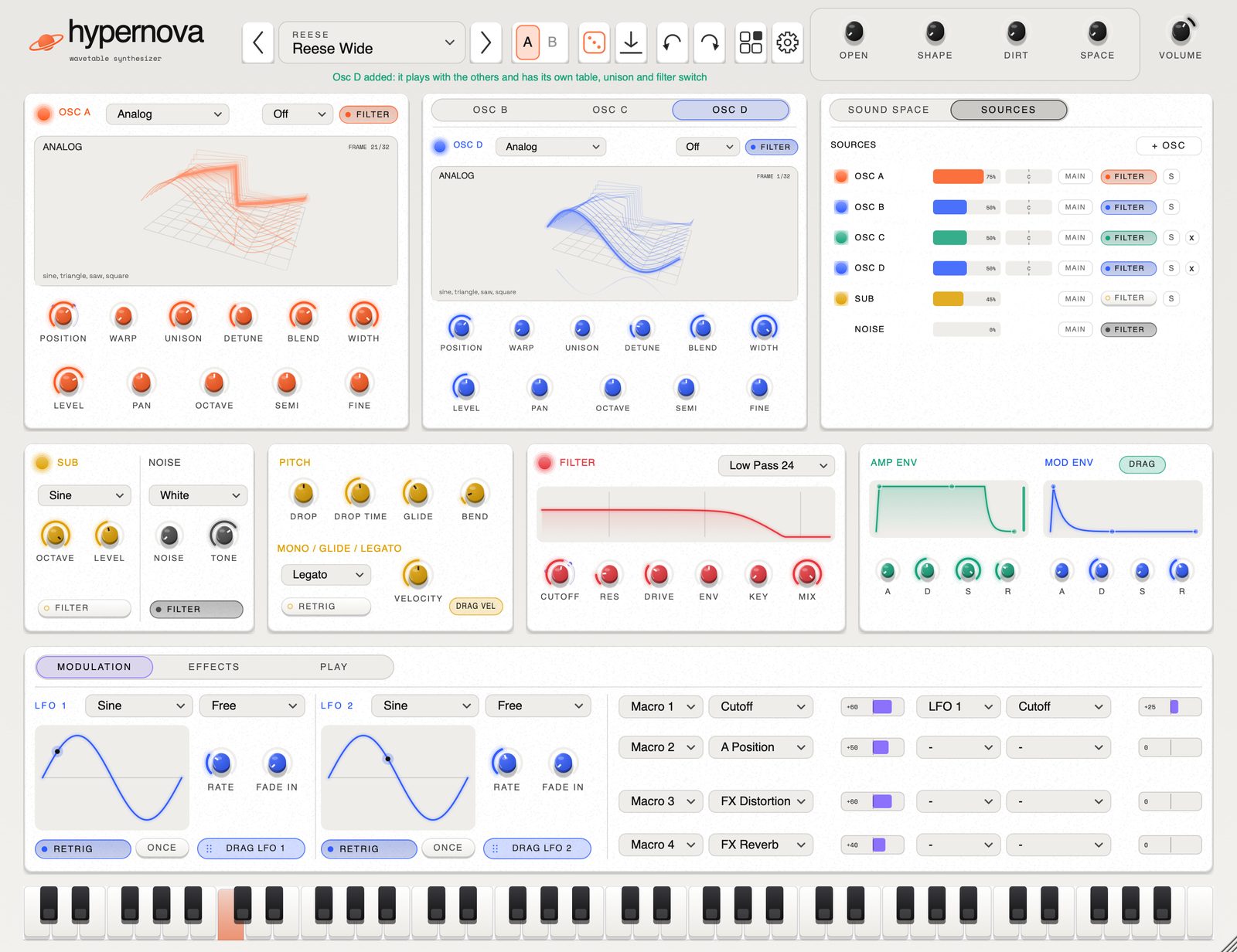Viewport: 1237px width, 952px height.
Task: Enable LFO 2 ONCE mode
Action: [448, 848]
